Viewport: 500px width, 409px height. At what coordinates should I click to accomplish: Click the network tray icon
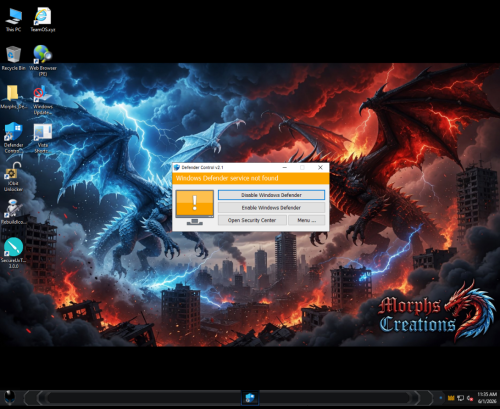coord(461,398)
